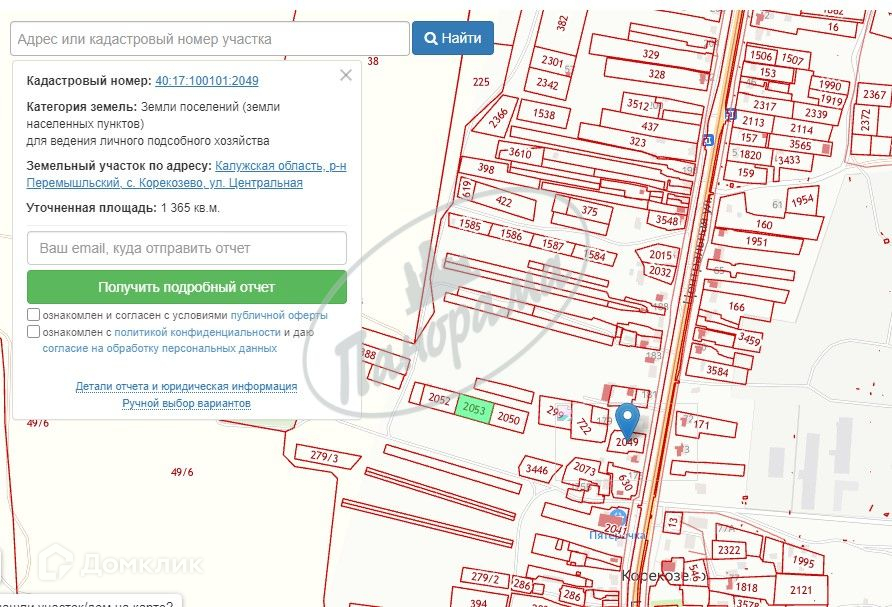Image resolution: width=892 pixels, height=607 pixels.
Task: Select parcel 1954 on the map
Action: (x=802, y=200)
